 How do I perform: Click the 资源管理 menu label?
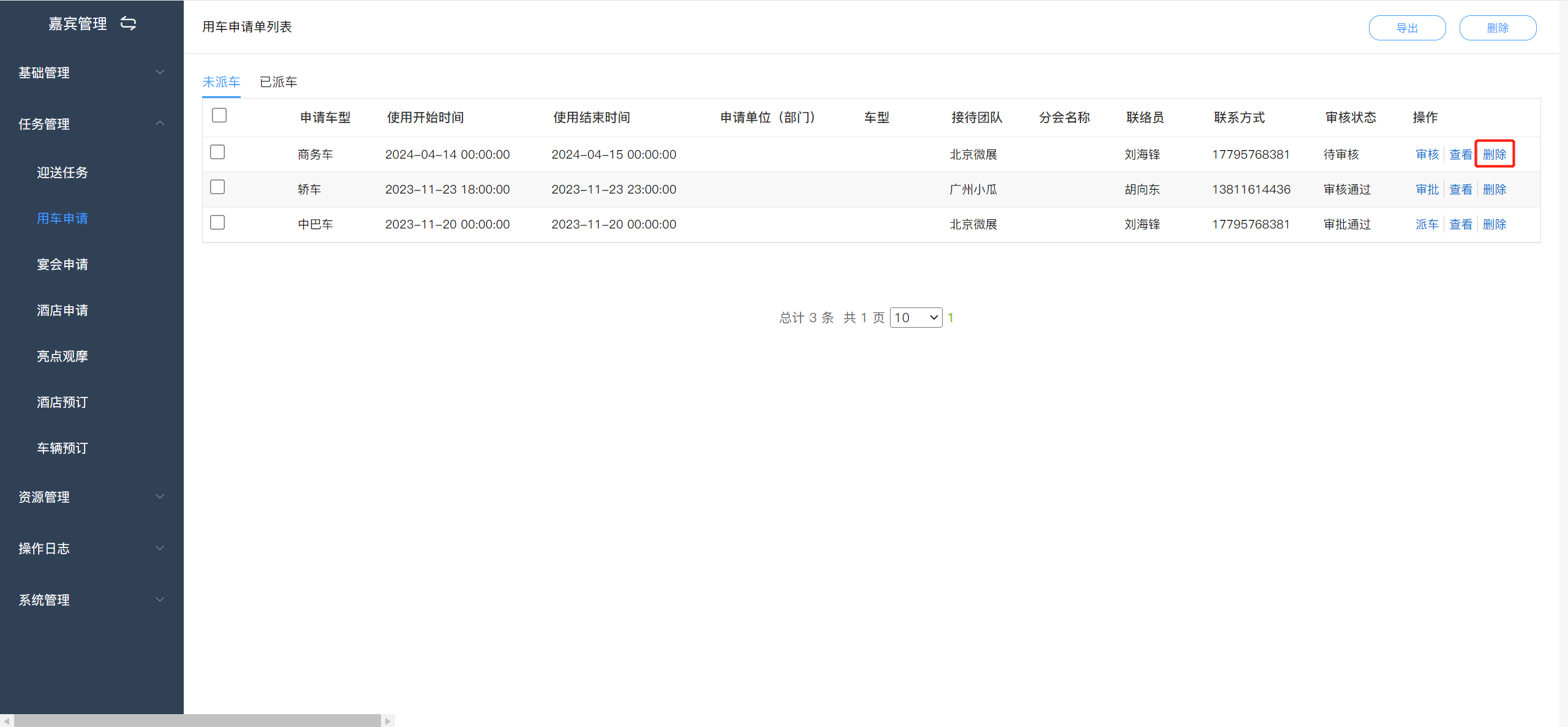[44, 497]
